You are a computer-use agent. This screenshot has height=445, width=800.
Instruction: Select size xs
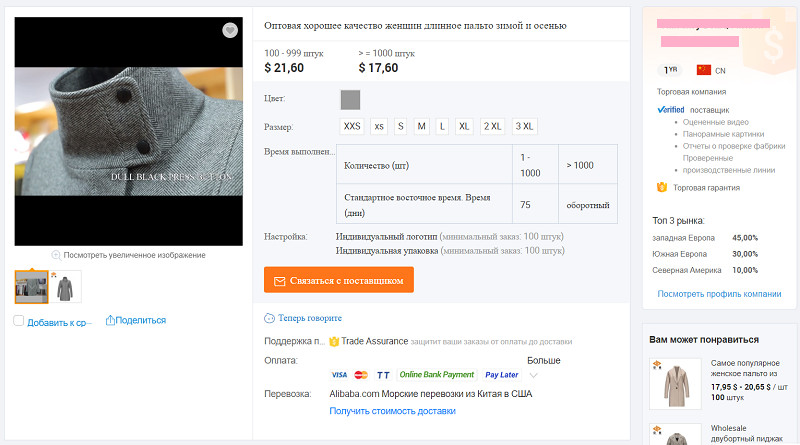point(379,126)
